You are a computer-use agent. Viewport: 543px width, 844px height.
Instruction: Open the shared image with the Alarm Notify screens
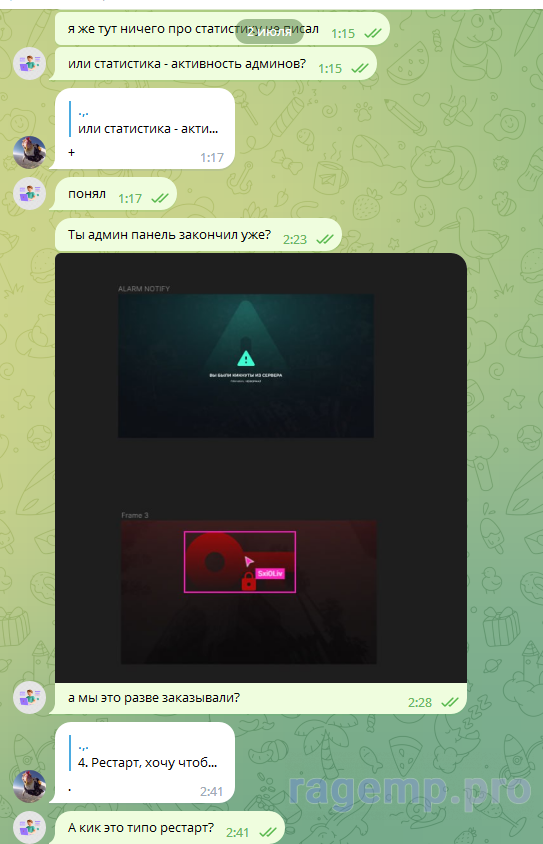[260, 468]
